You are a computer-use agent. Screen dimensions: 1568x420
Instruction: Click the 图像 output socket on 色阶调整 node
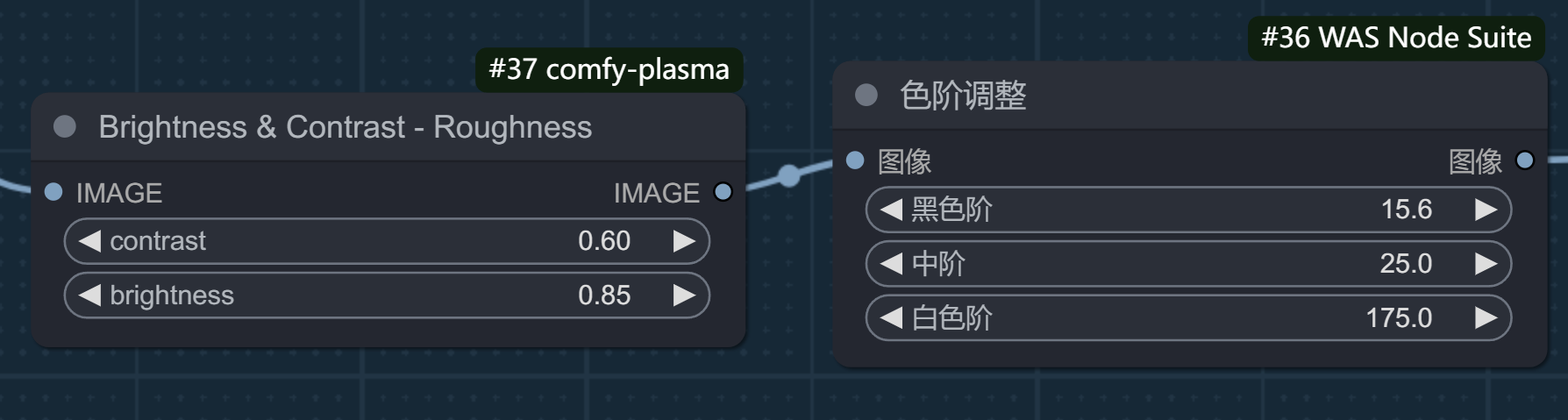[1525, 160]
